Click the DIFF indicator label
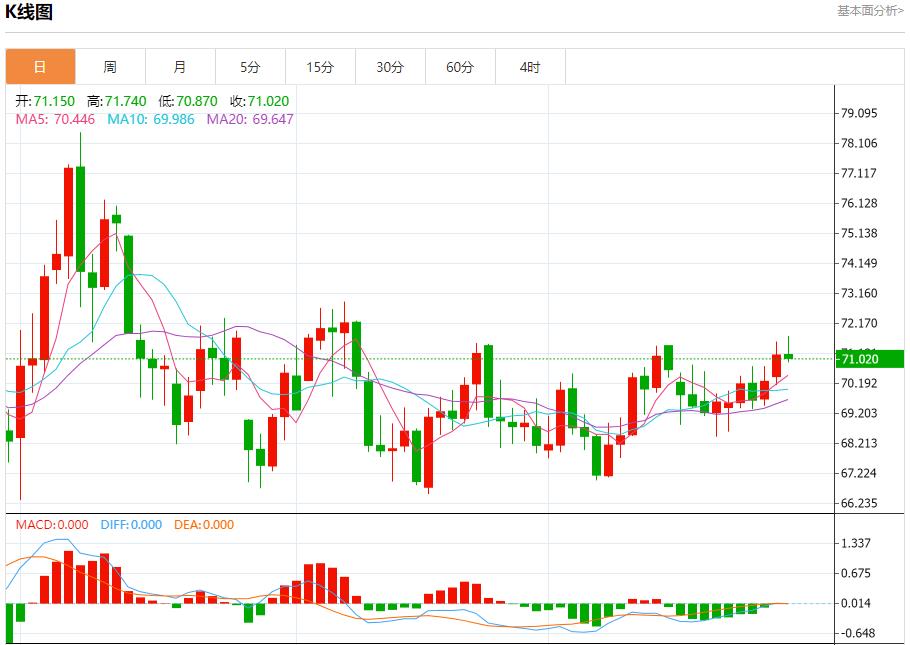The width and height of the screenshot is (910, 645). 131,524
